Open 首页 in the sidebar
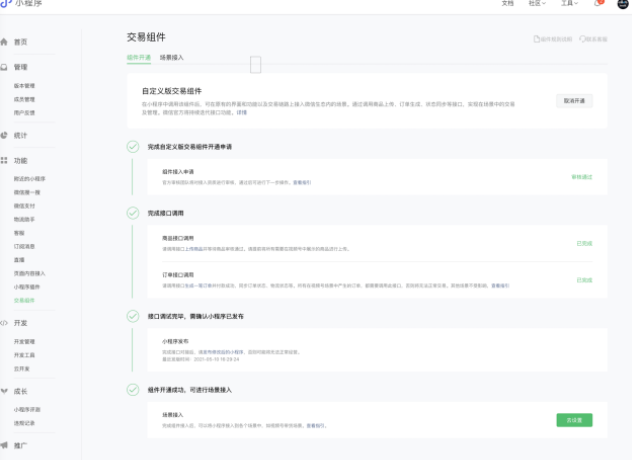 [x=21, y=42]
